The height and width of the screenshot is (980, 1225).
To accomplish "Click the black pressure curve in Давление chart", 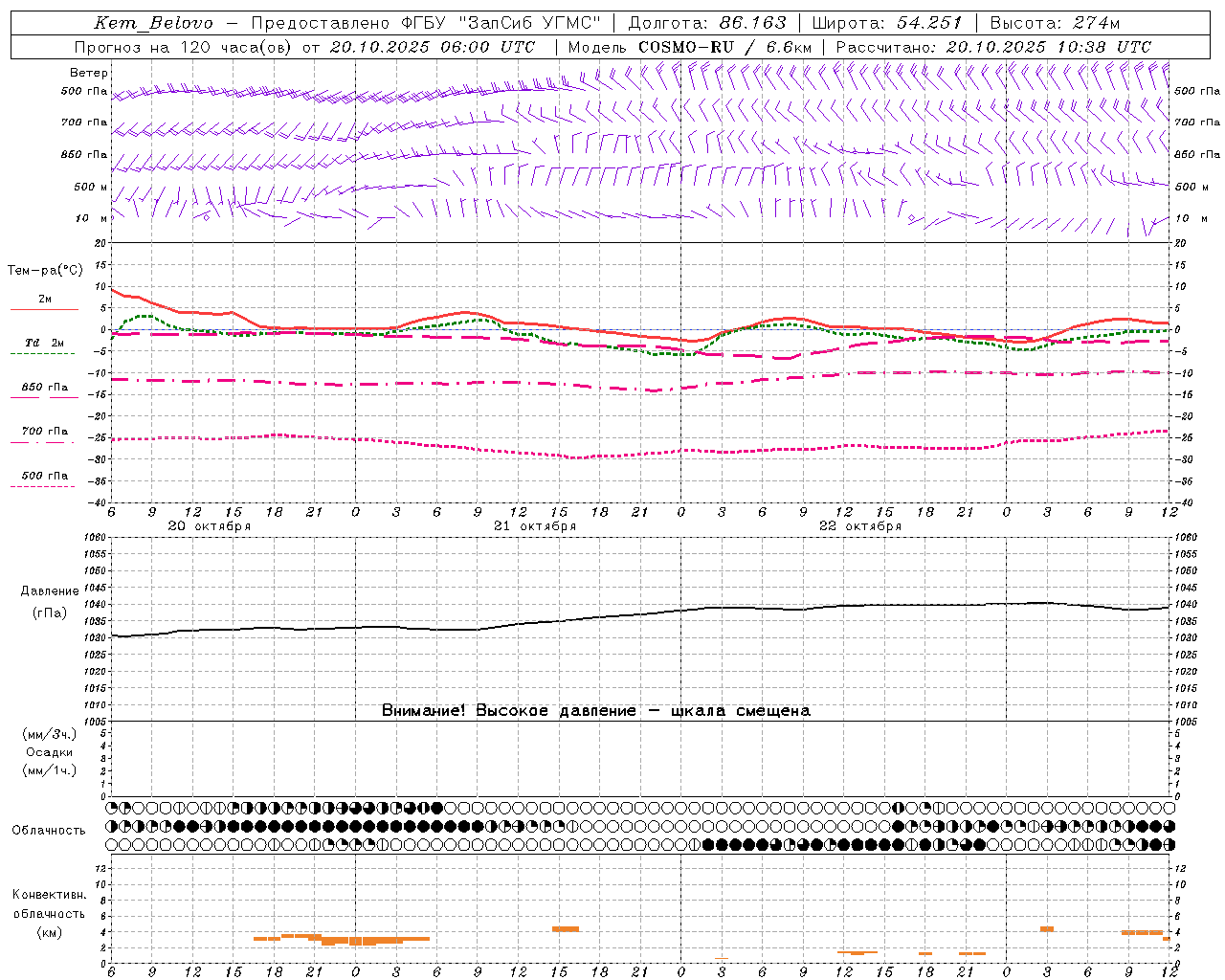I will 639,614.
